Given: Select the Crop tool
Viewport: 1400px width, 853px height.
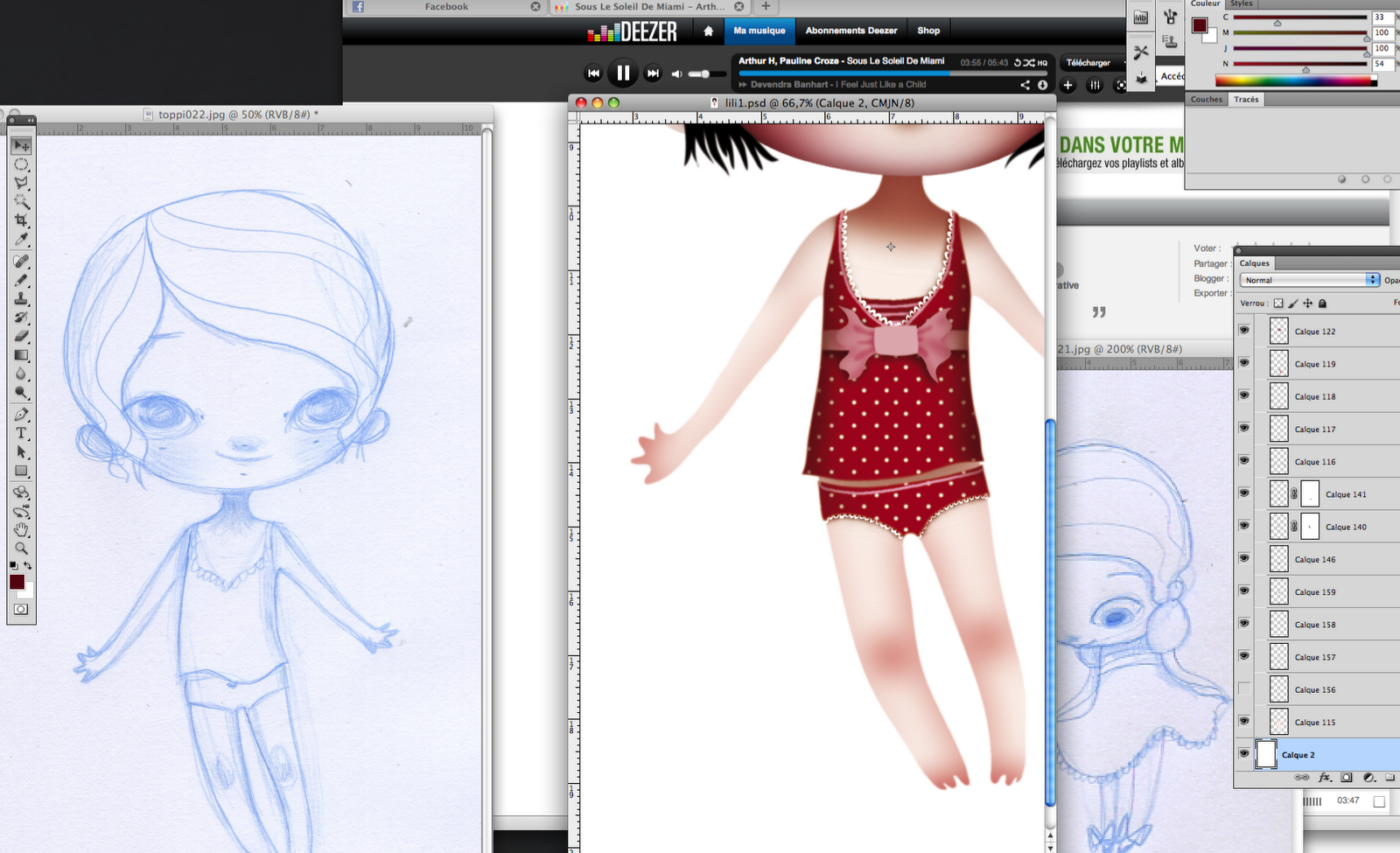Looking at the screenshot, I should point(22,220).
